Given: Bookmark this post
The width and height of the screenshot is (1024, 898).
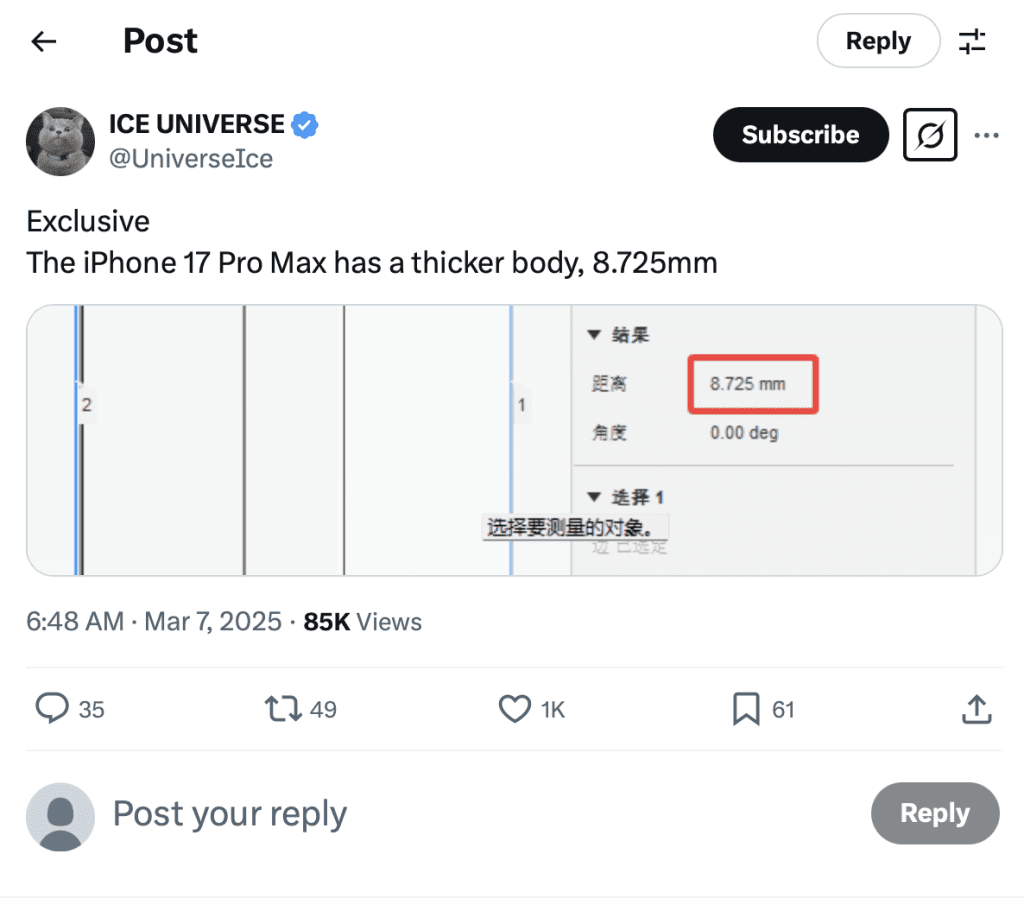Looking at the screenshot, I should 745,709.
